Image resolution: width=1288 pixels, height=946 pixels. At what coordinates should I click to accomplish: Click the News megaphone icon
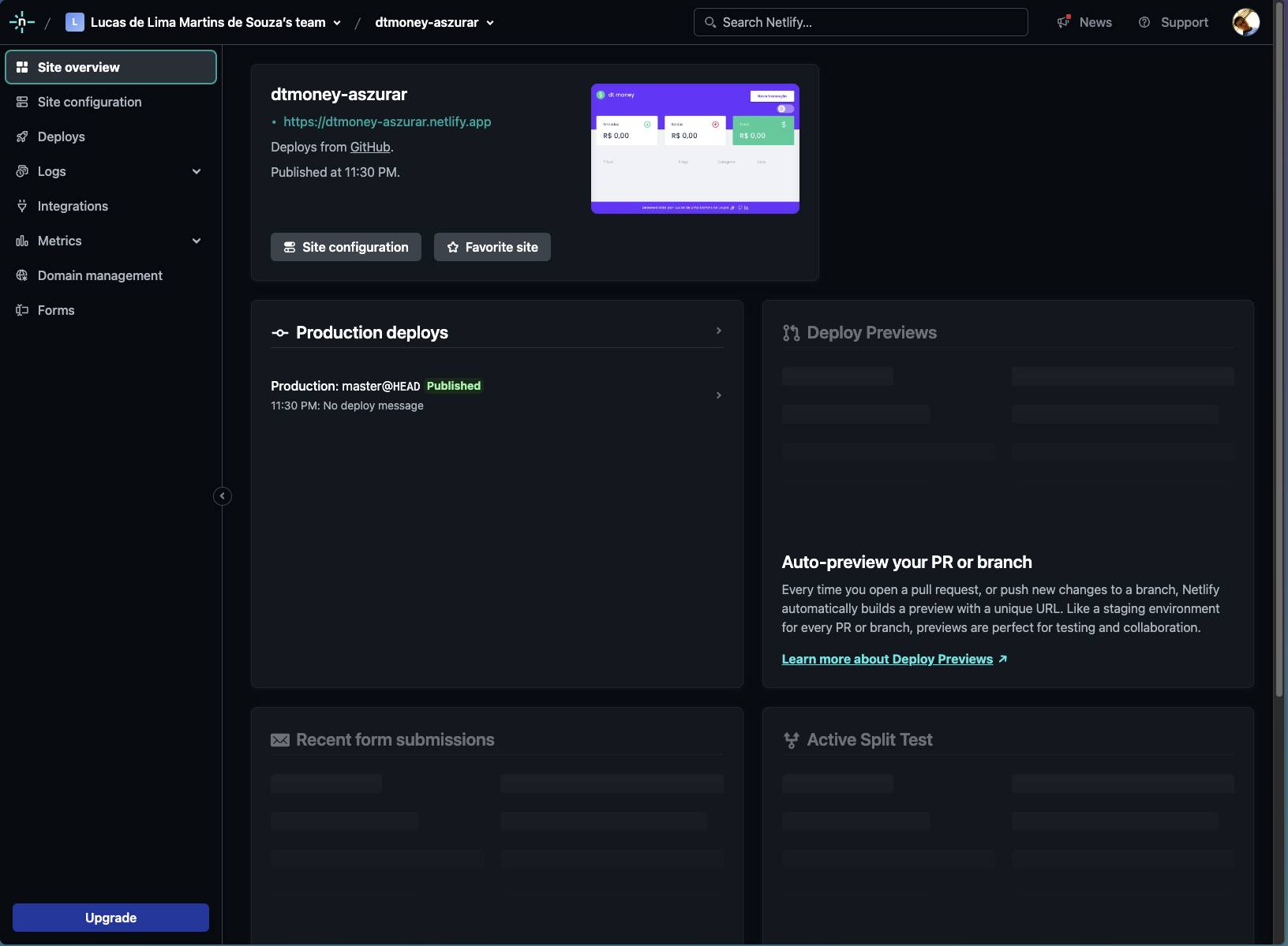coord(1064,22)
